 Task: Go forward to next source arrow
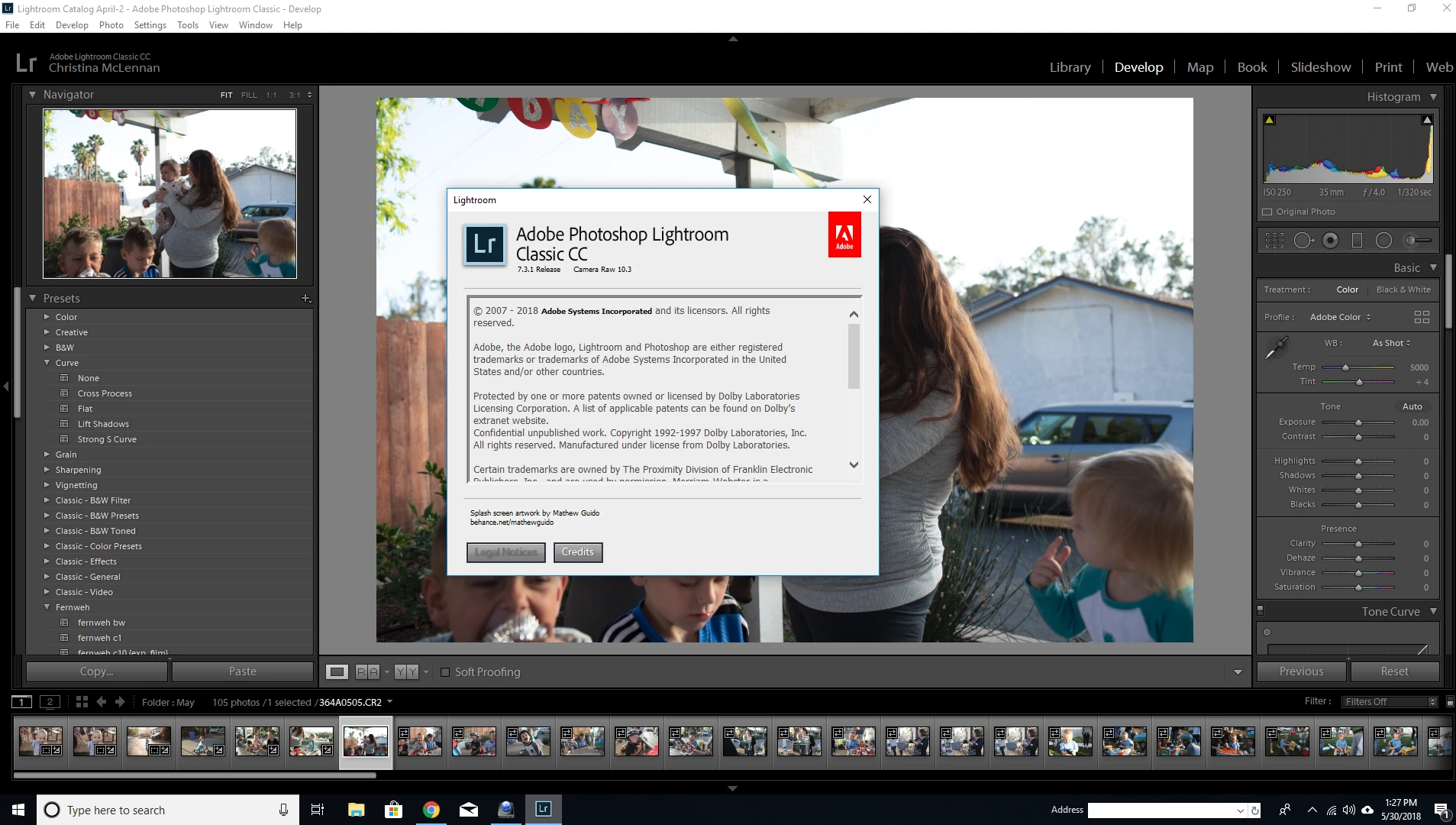tap(120, 702)
